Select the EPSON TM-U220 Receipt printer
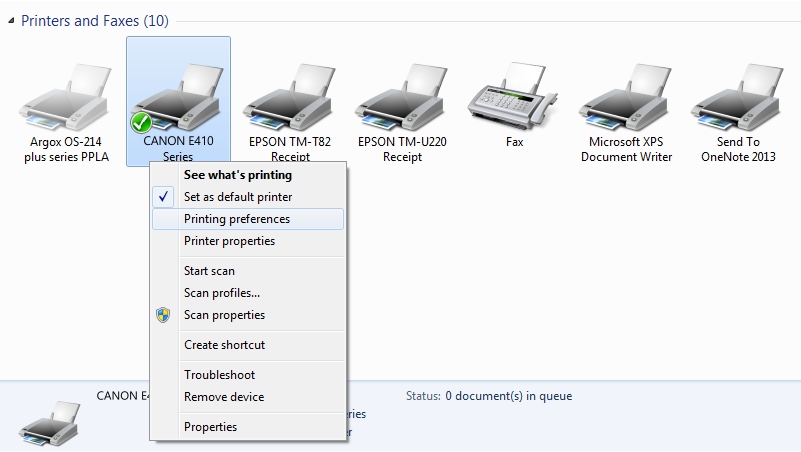 pos(402,98)
